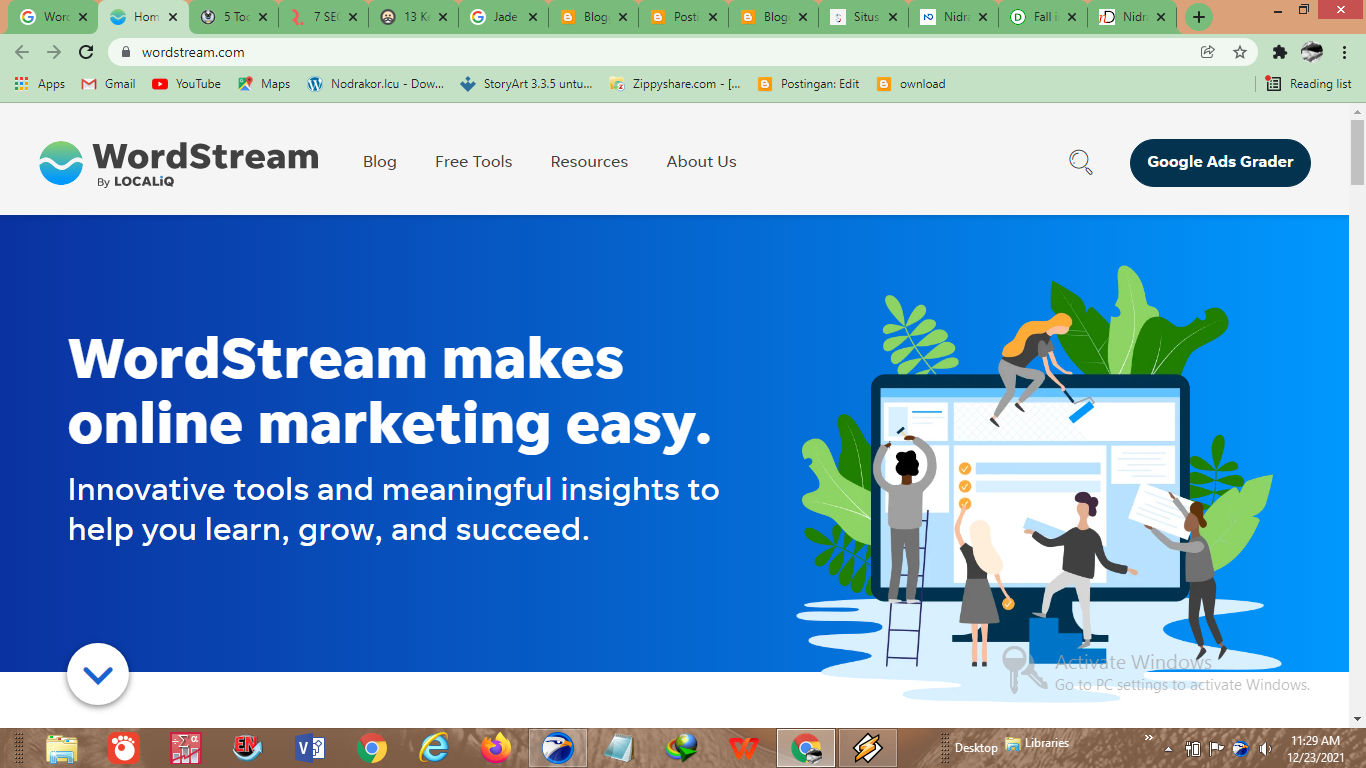
Task: Launch Firefox from the taskbar
Action: (x=496, y=748)
